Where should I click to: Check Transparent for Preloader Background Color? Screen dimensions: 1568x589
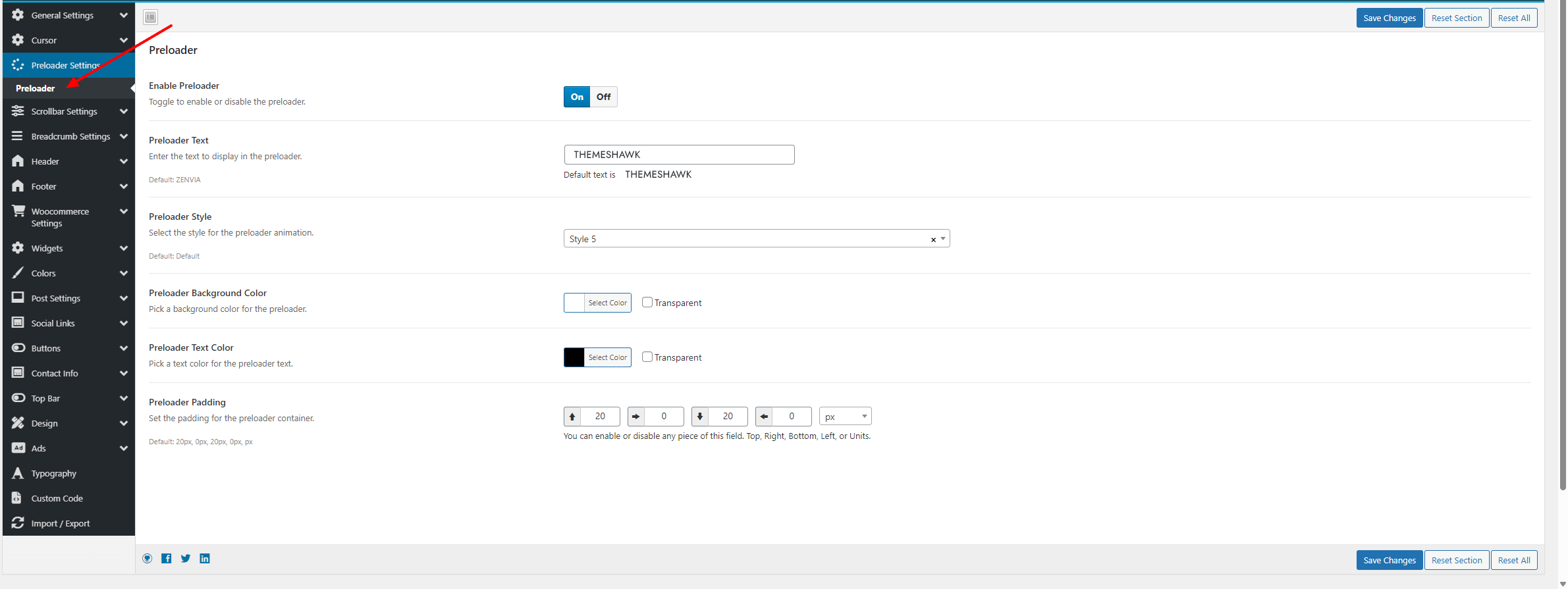[647, 303]
